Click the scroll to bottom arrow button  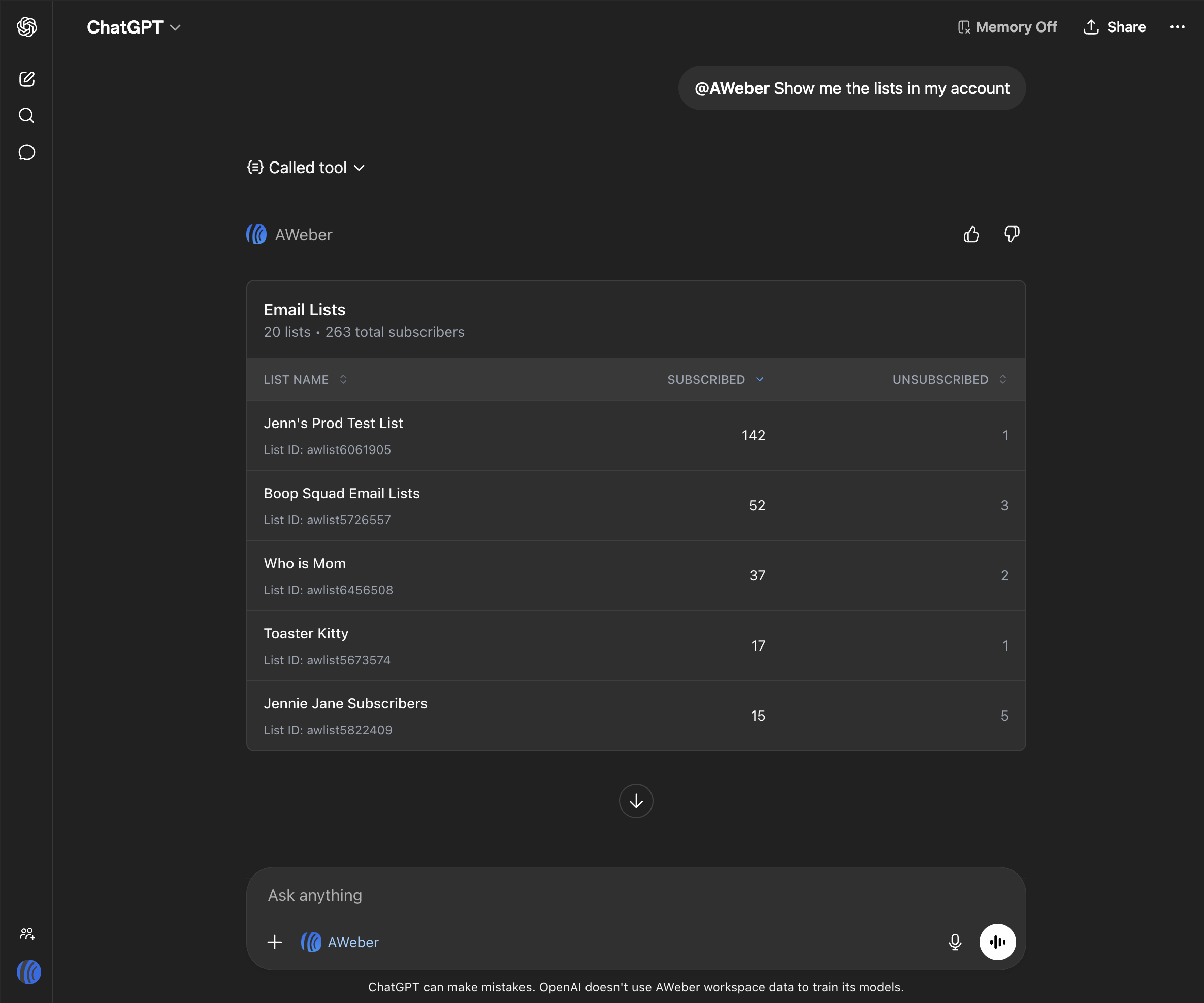(636, 800)
